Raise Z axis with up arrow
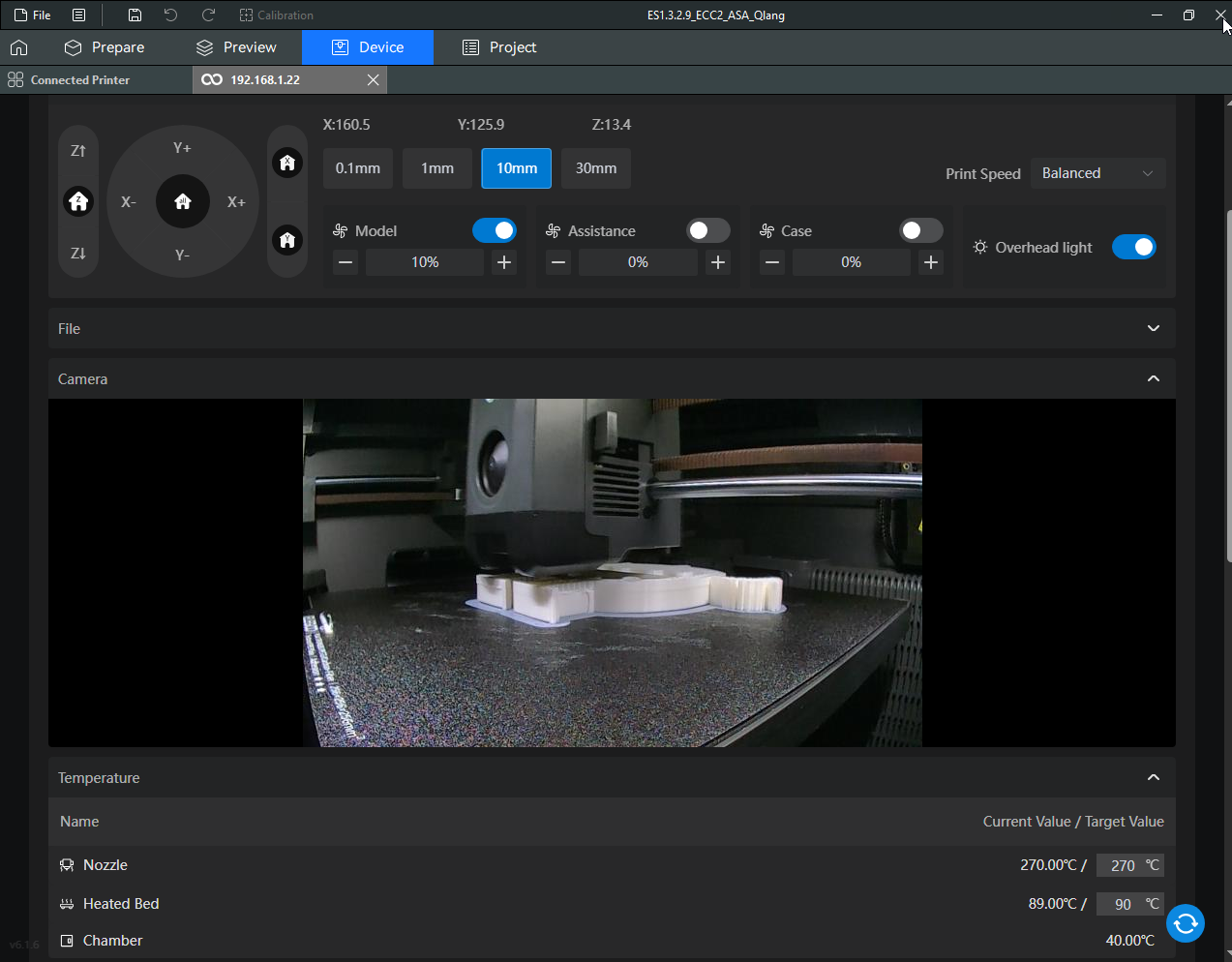The height and width of the screenshot is (962, 1232). point(78,150)
